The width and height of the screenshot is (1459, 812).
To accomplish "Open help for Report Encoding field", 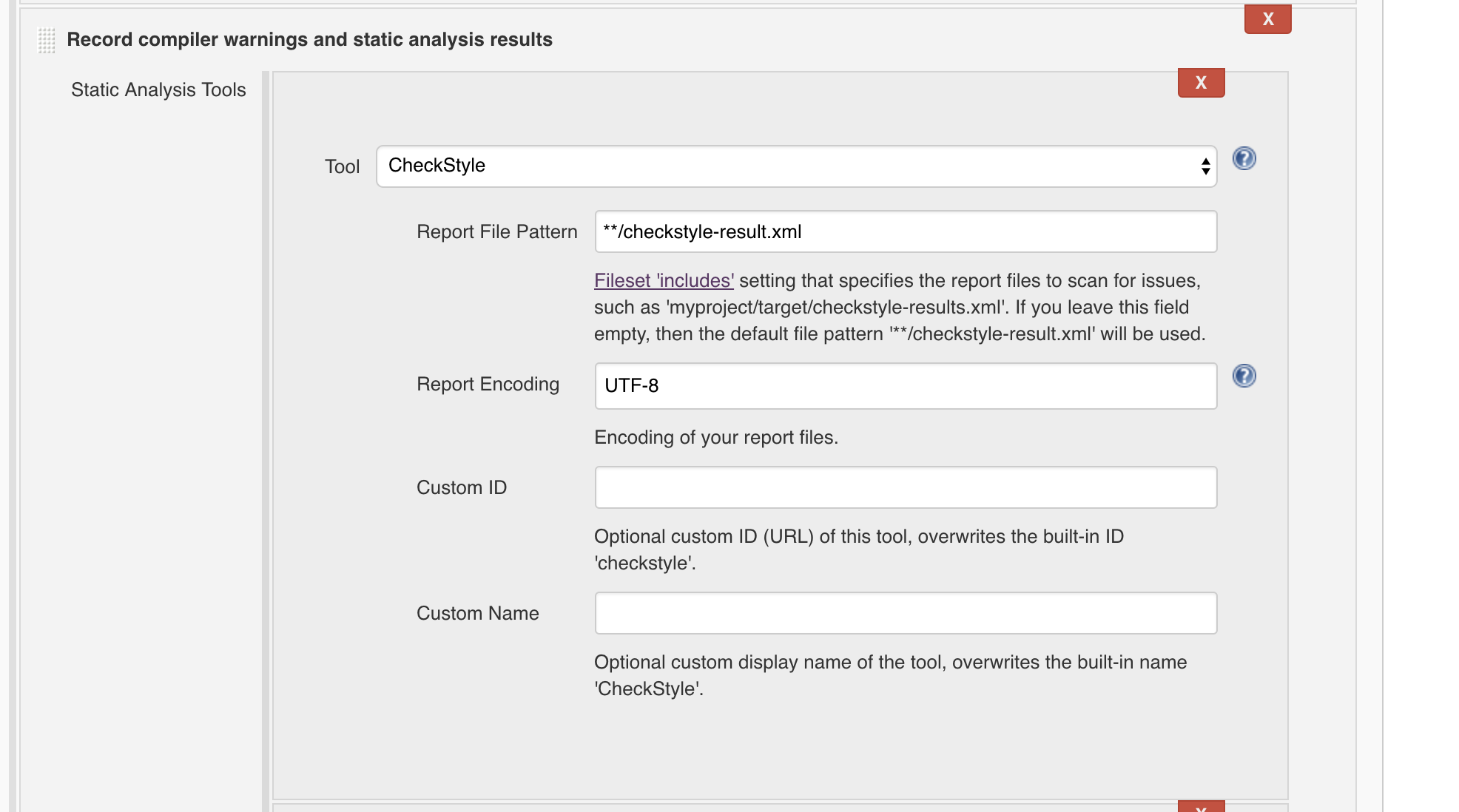I will point(1244,376).
